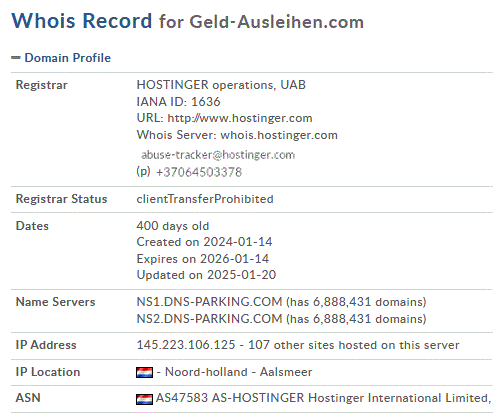
Task: Click the minus icon beside Domain Profile
Action: pyautogui.click(x=16, y=58)
